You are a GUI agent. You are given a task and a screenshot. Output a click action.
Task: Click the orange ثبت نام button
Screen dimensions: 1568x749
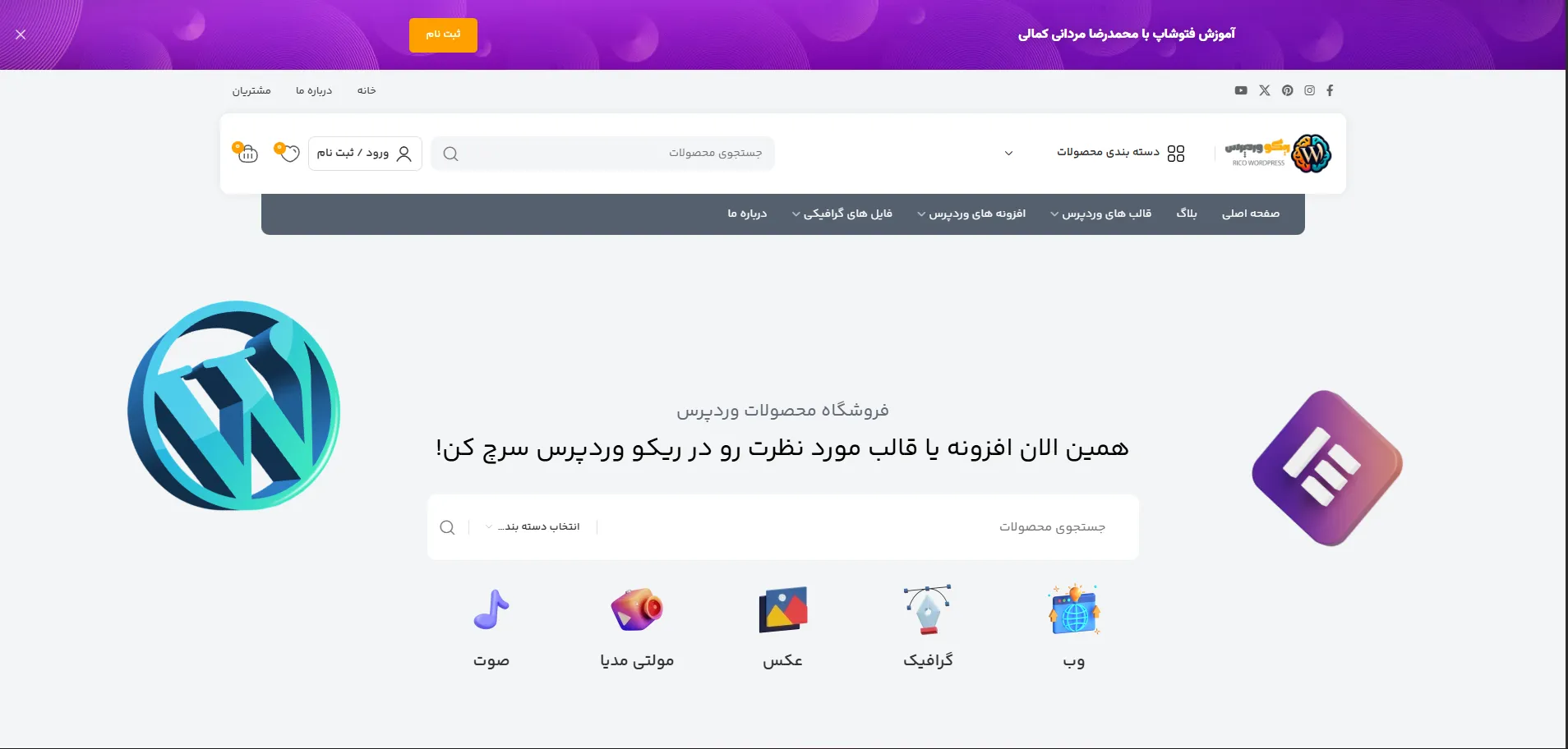[x=443, y=35]
